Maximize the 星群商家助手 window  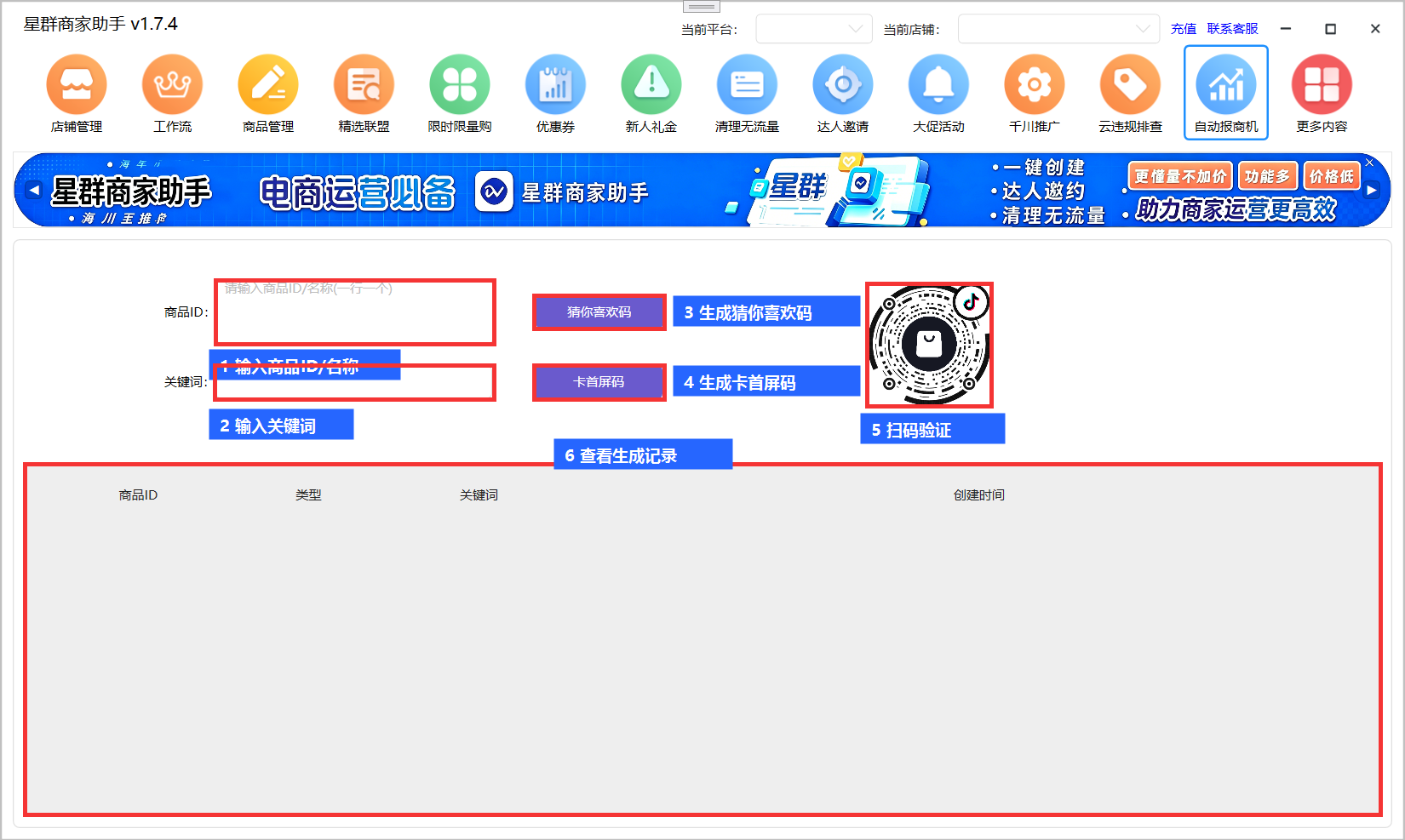[1330, 29]
